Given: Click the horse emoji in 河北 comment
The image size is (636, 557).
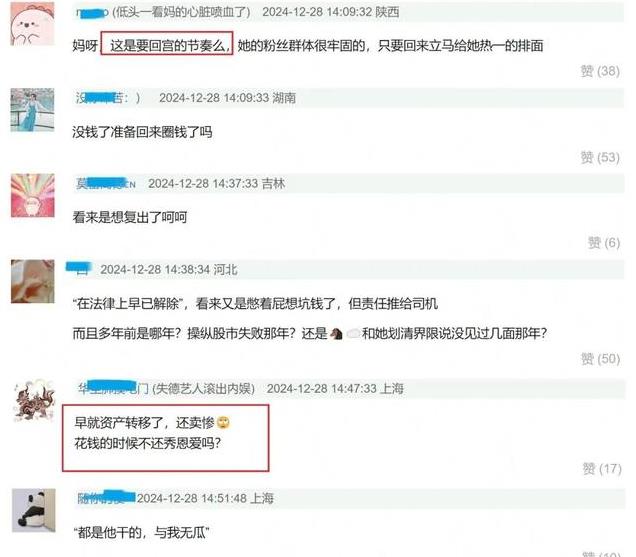Looking at the screenshot, I should (x=336, y=333).
